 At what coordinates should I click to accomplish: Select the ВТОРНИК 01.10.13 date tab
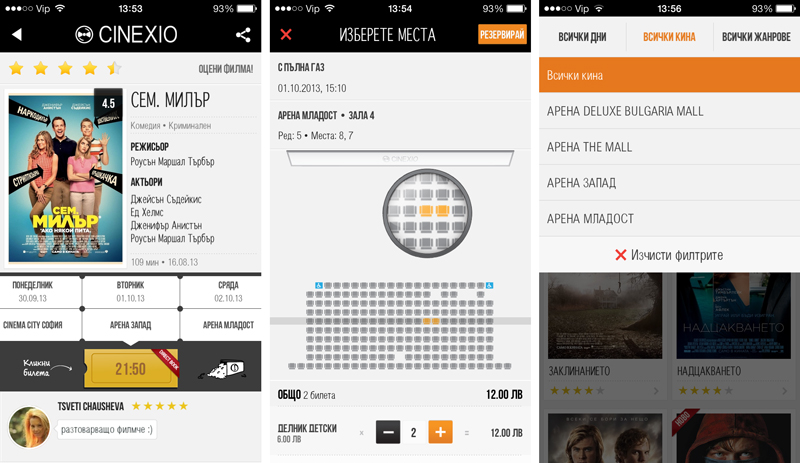[131, 291]
